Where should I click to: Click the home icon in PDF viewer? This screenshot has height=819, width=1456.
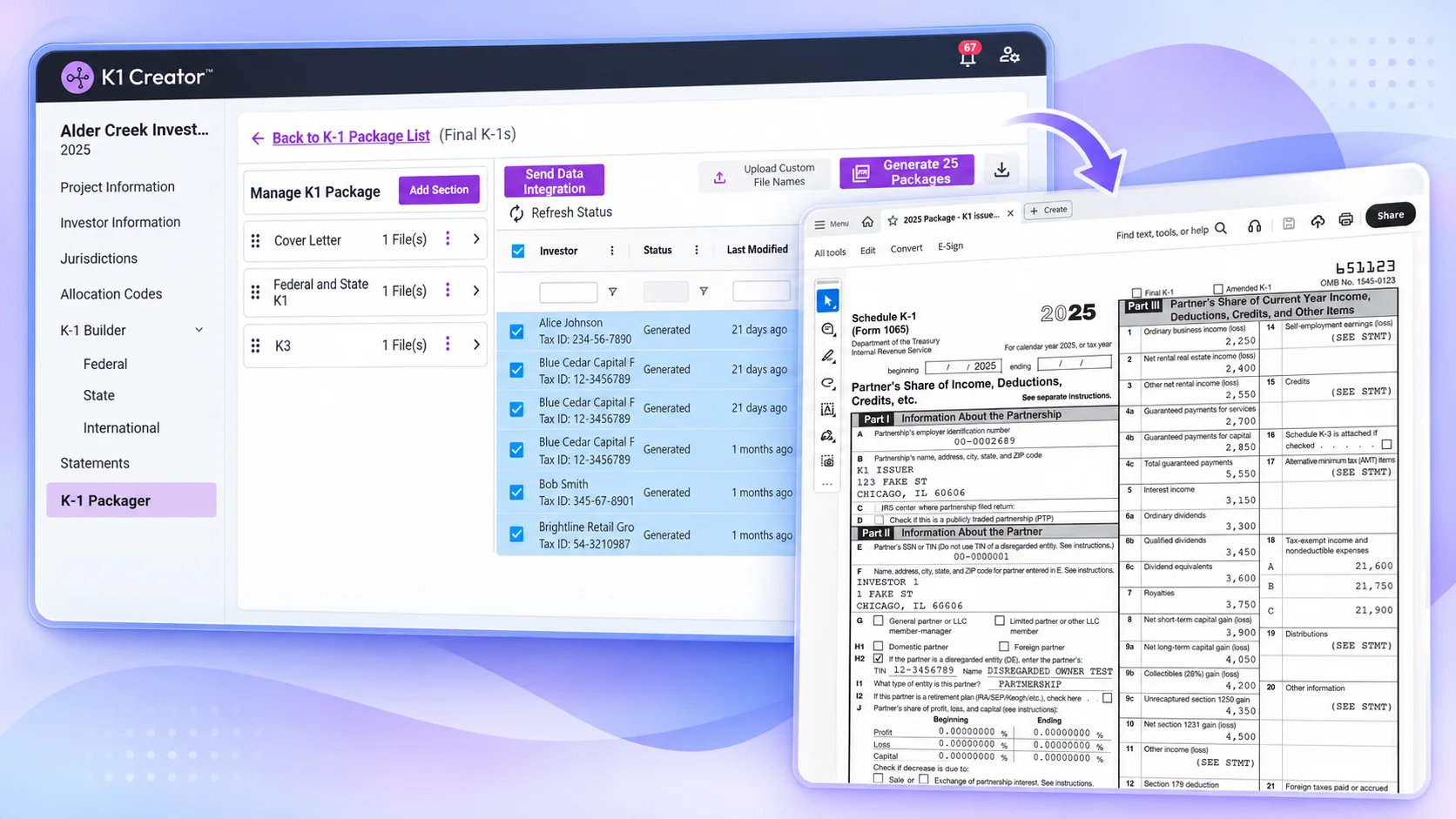867,222
